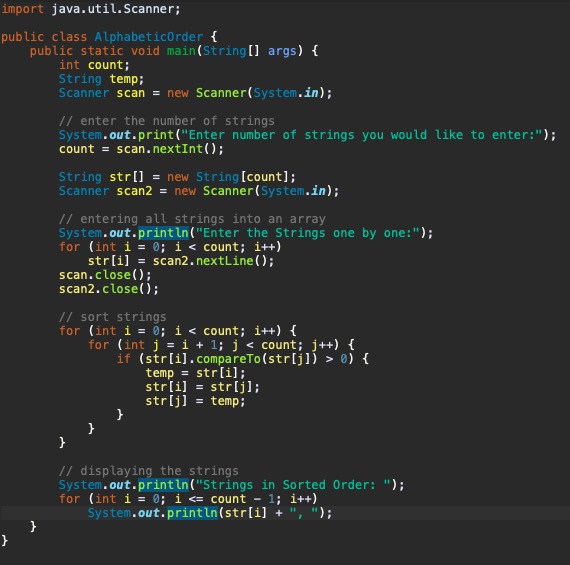
Task: Select the "scan2" declaration with new Scanner
Action: [199, 191]
